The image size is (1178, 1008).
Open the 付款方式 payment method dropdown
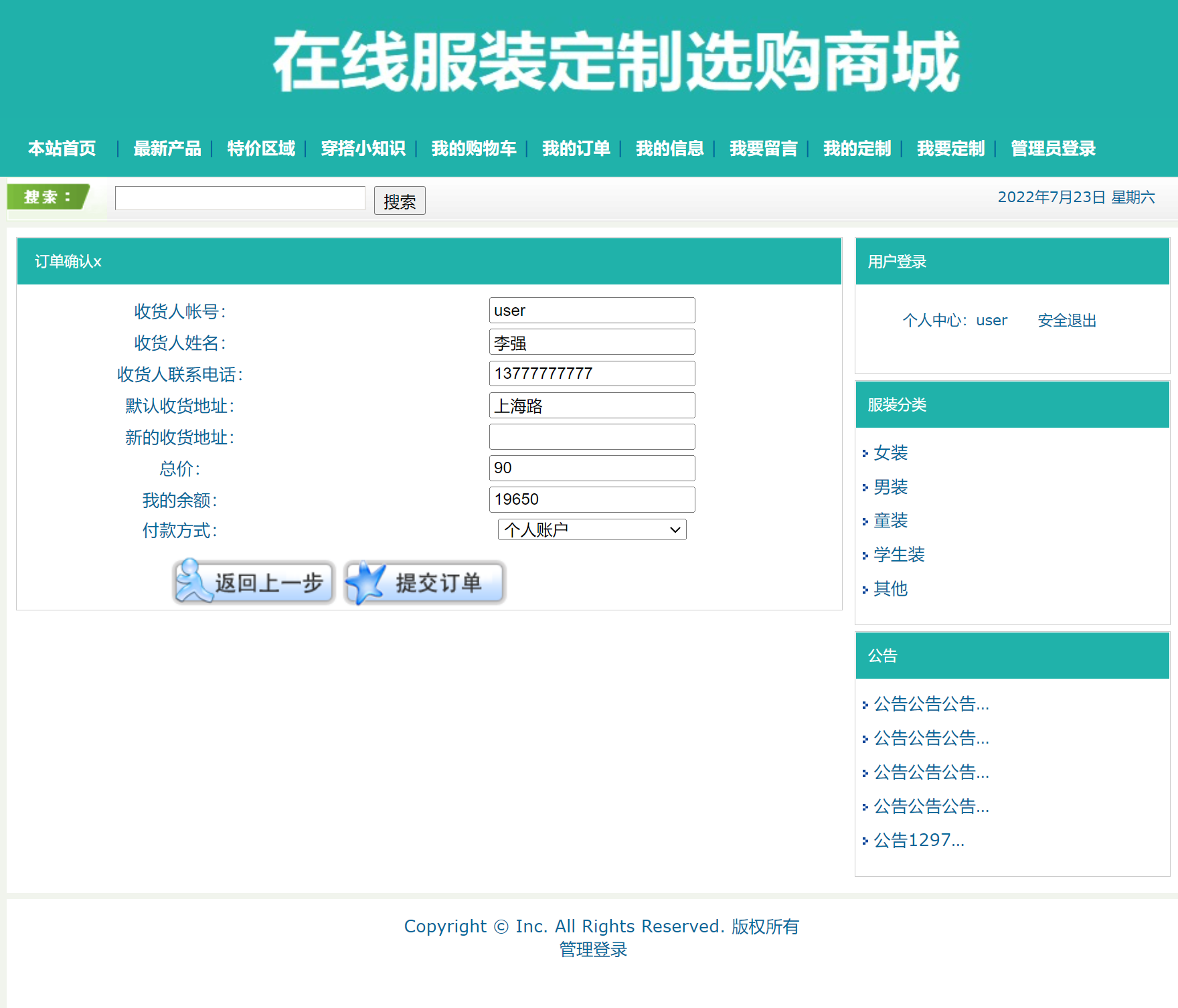(x=592, y=529)
